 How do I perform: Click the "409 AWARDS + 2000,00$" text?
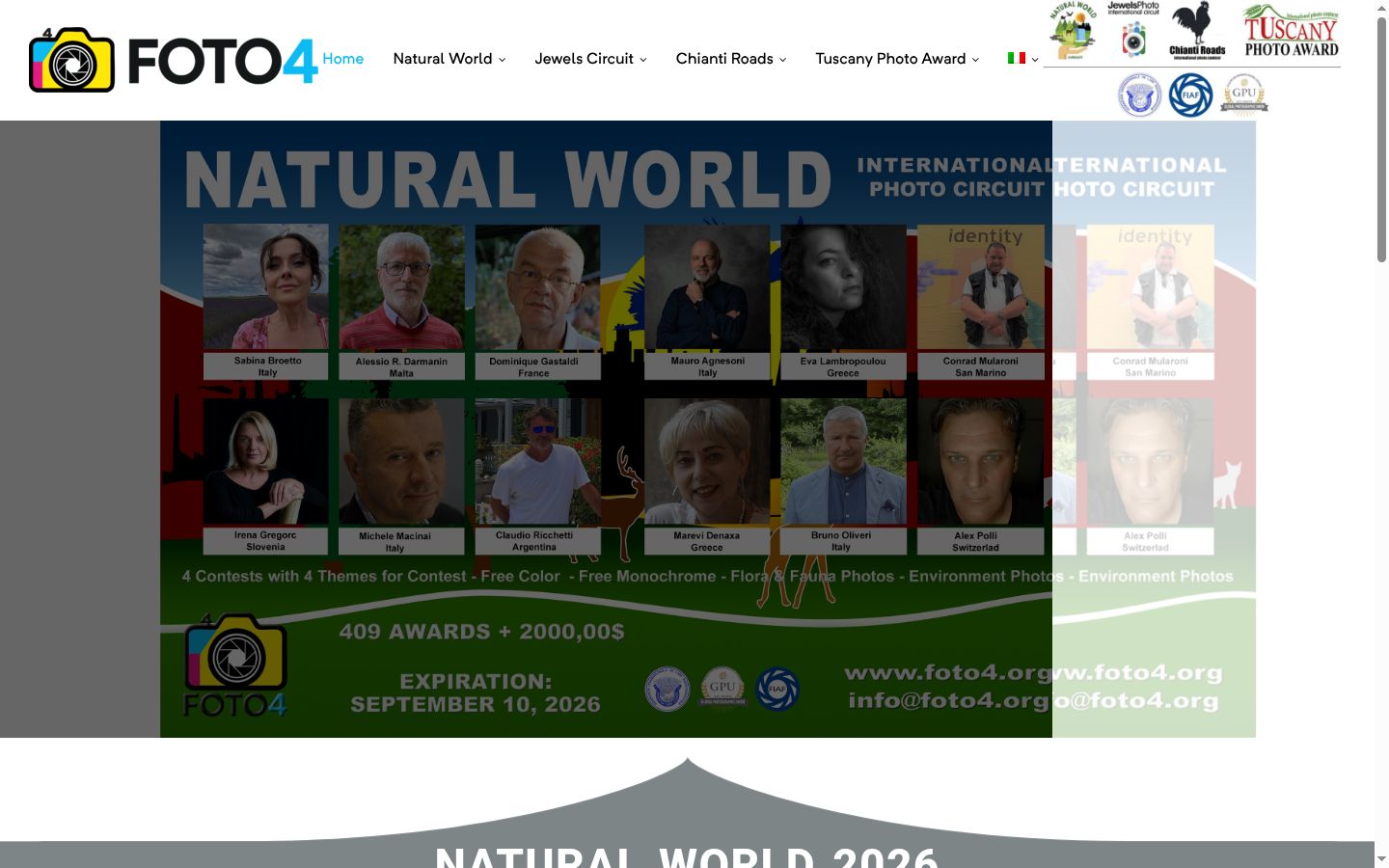coord(481,632)
